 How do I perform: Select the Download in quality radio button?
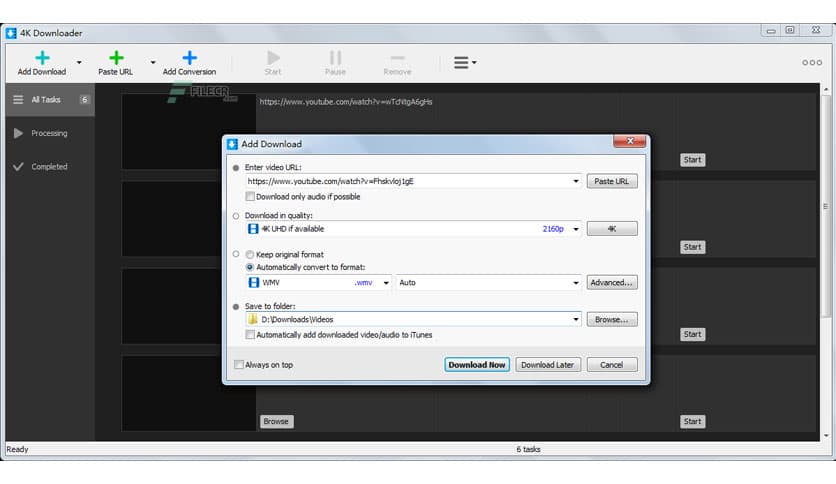236,216
